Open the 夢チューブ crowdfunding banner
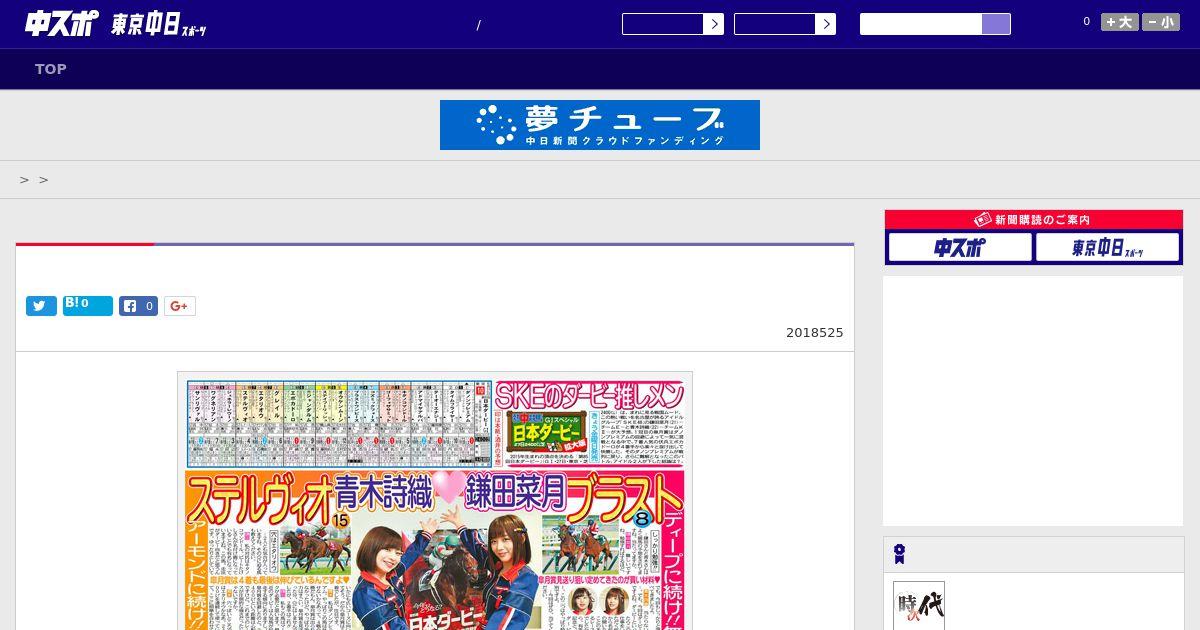 coord(600,125)
